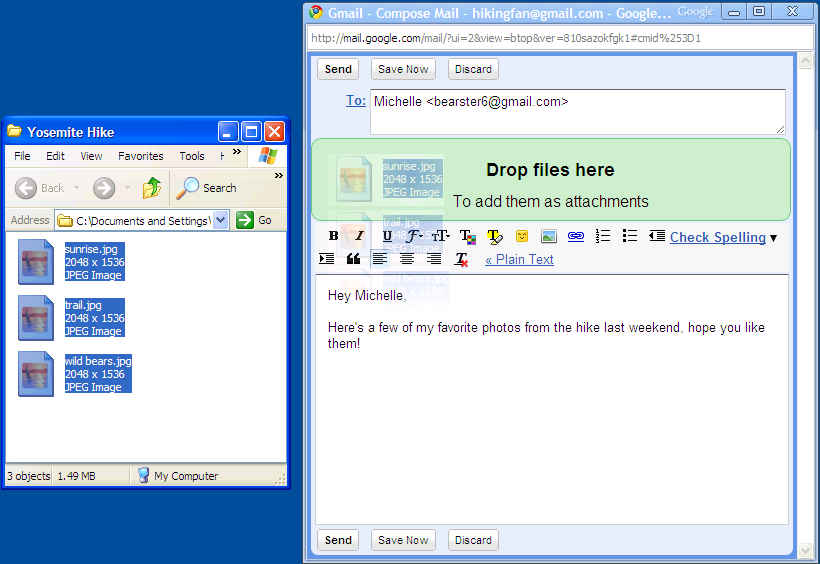Screen dimensions: 820x564
Task: Click the top Discard button
Action: (x=473, y=69)
